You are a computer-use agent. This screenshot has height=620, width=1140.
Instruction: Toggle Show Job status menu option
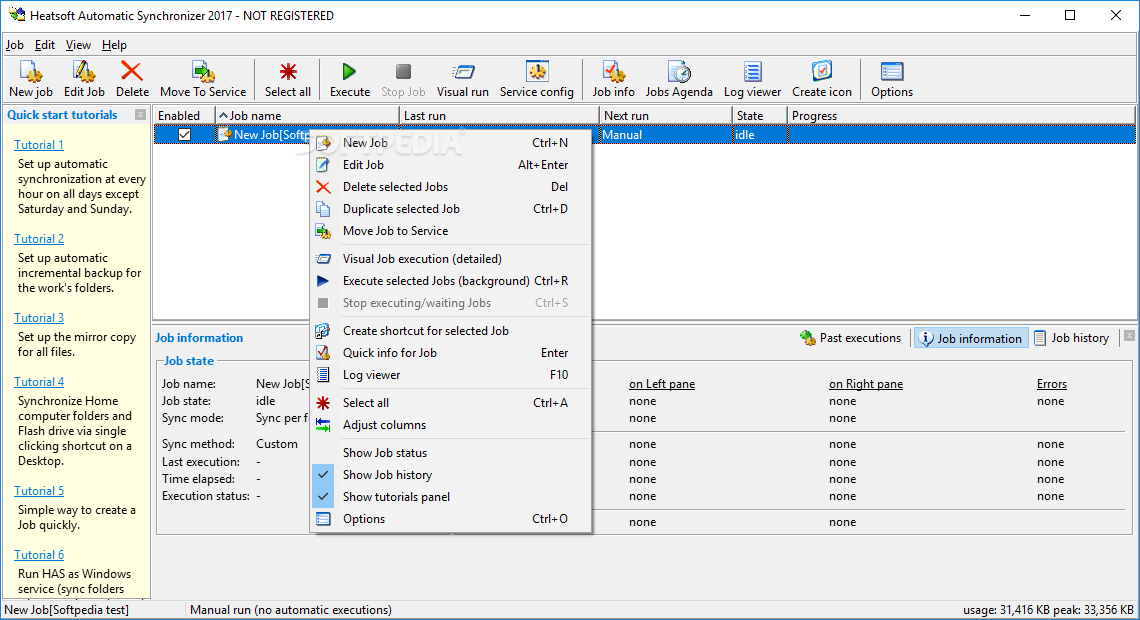(x=451, y=453)
